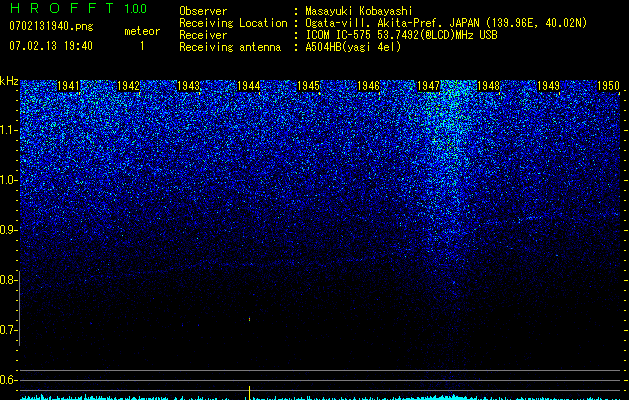Click the red-green meteor echo dot near 0.72 kHz

coord(250,319)
